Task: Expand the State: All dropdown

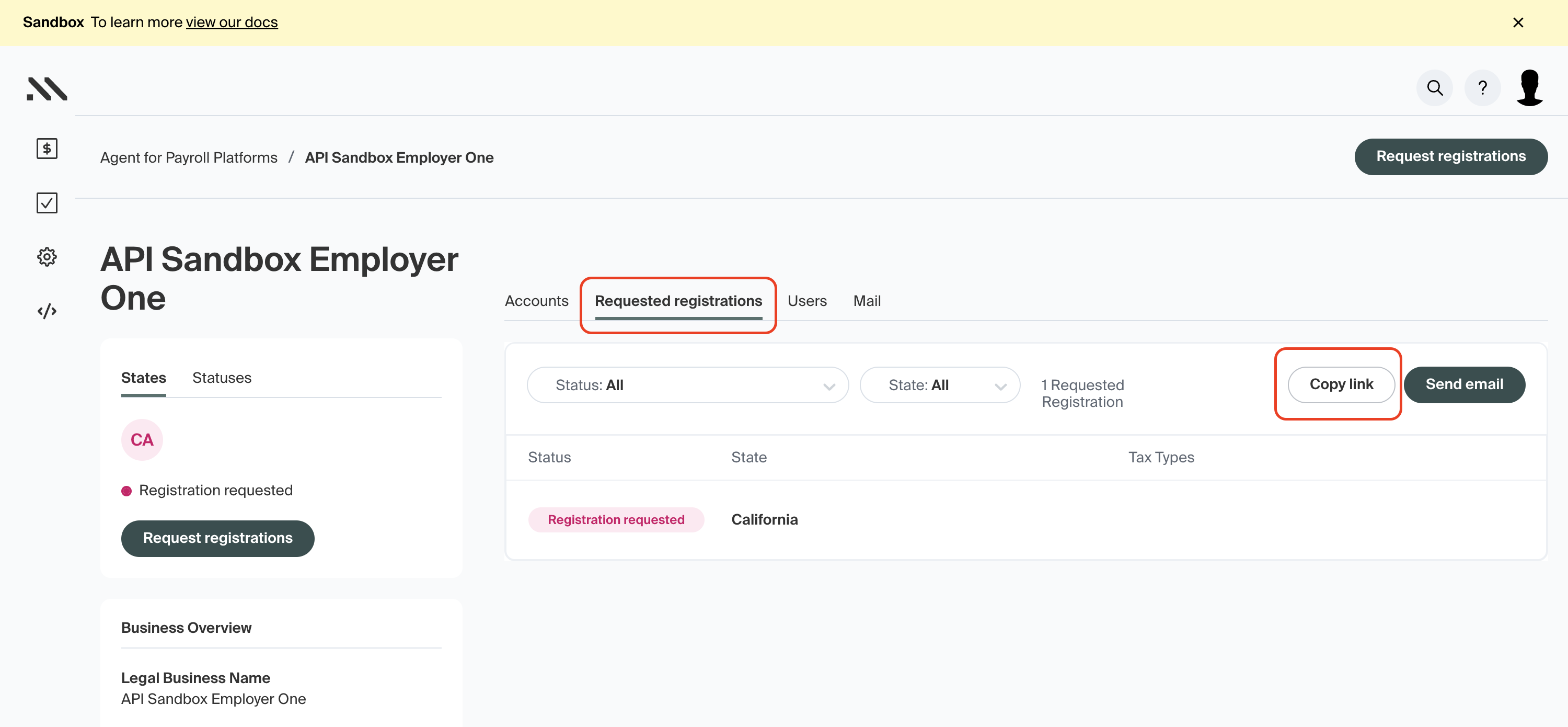Action: (939, 385)
